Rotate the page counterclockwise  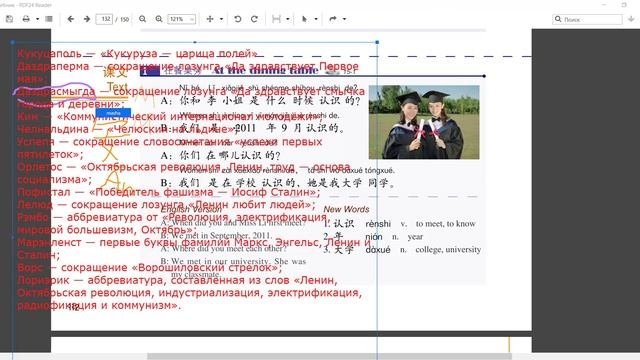pos(238,19)
